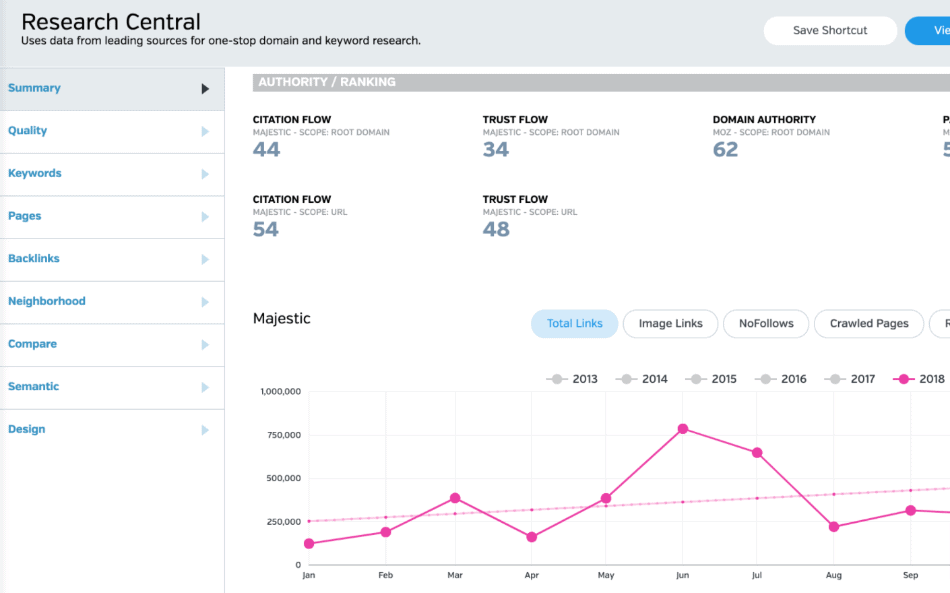Click the arrow icon beside Backlinks
The image size is (950, 593).
205,259
